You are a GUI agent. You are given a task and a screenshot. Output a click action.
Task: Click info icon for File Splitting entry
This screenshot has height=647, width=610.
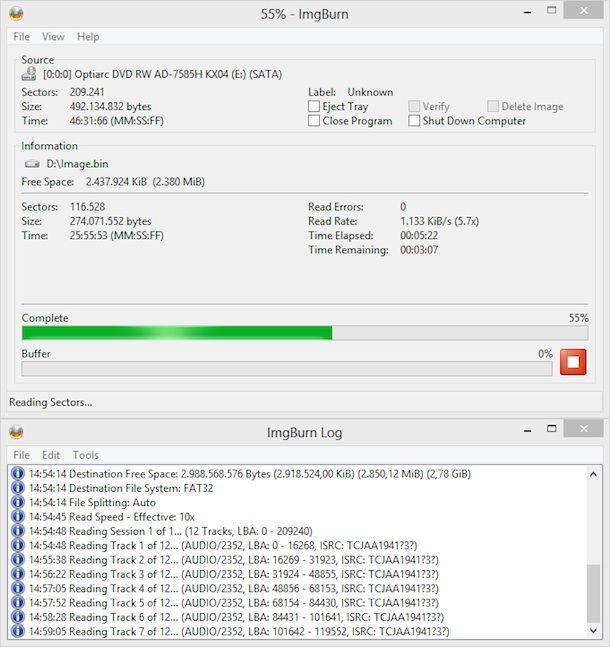(17, 502)
